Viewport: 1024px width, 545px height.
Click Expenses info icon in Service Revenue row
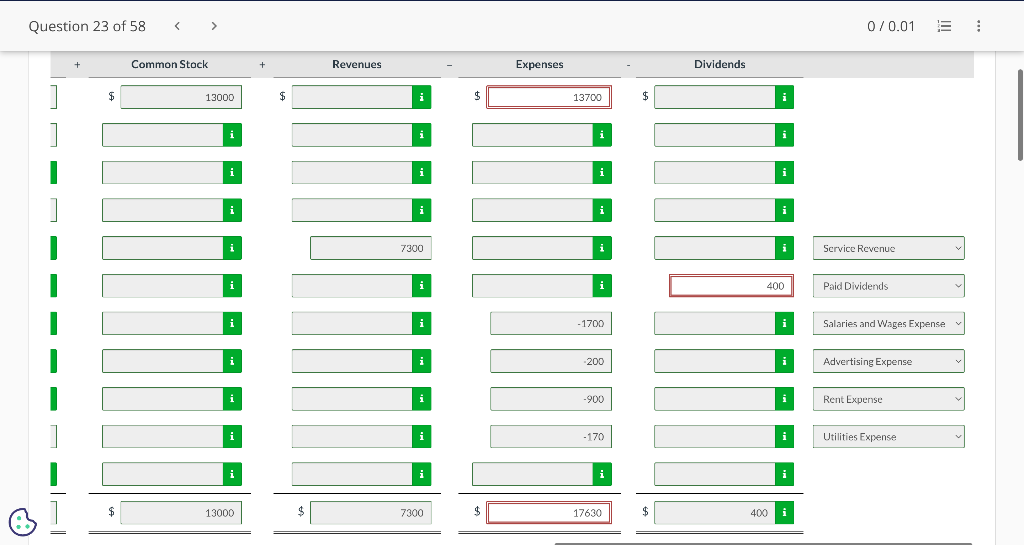click(601, 248)
